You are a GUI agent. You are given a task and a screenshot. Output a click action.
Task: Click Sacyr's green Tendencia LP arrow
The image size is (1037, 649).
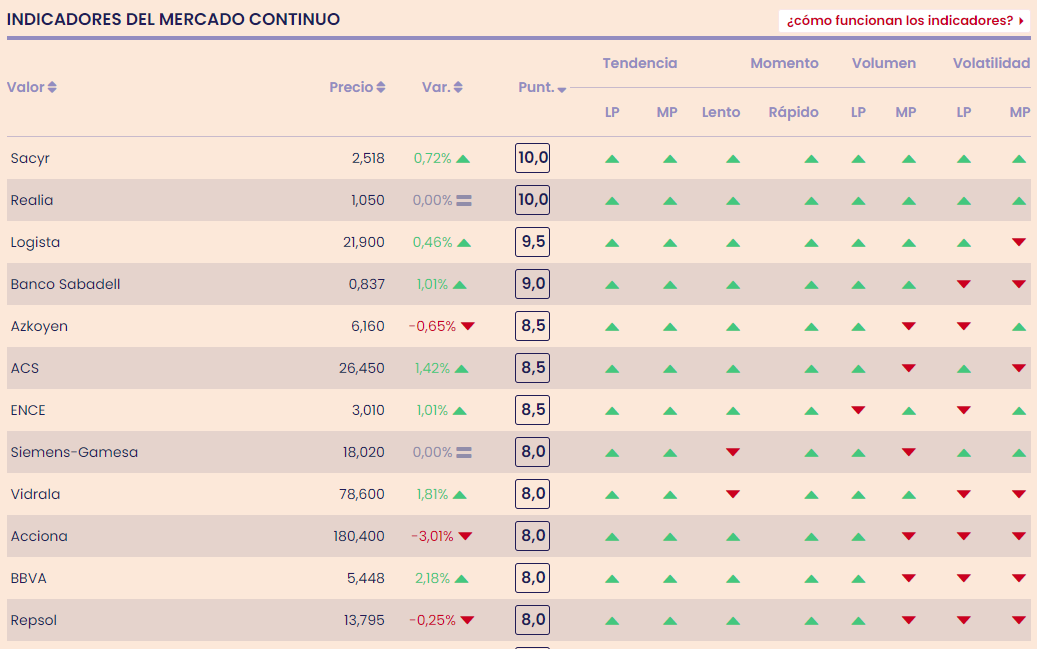click(x=612, y=159)
